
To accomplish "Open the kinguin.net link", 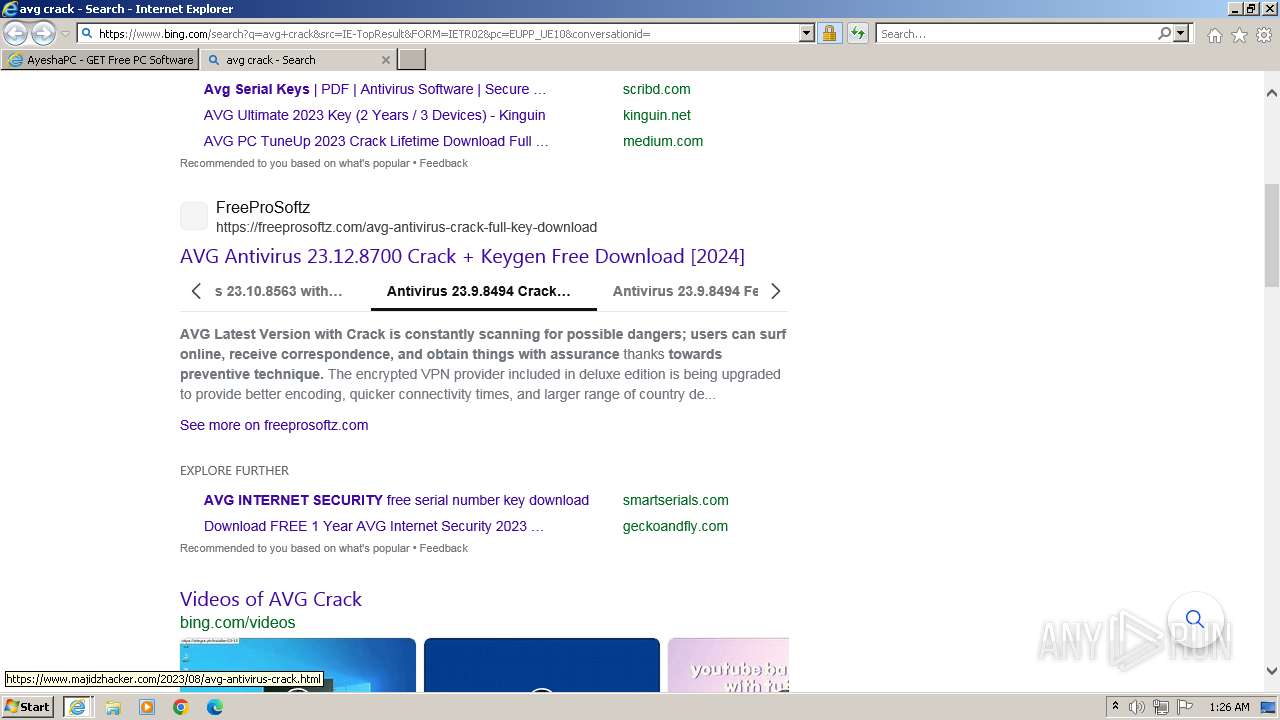I will point(656,115).
